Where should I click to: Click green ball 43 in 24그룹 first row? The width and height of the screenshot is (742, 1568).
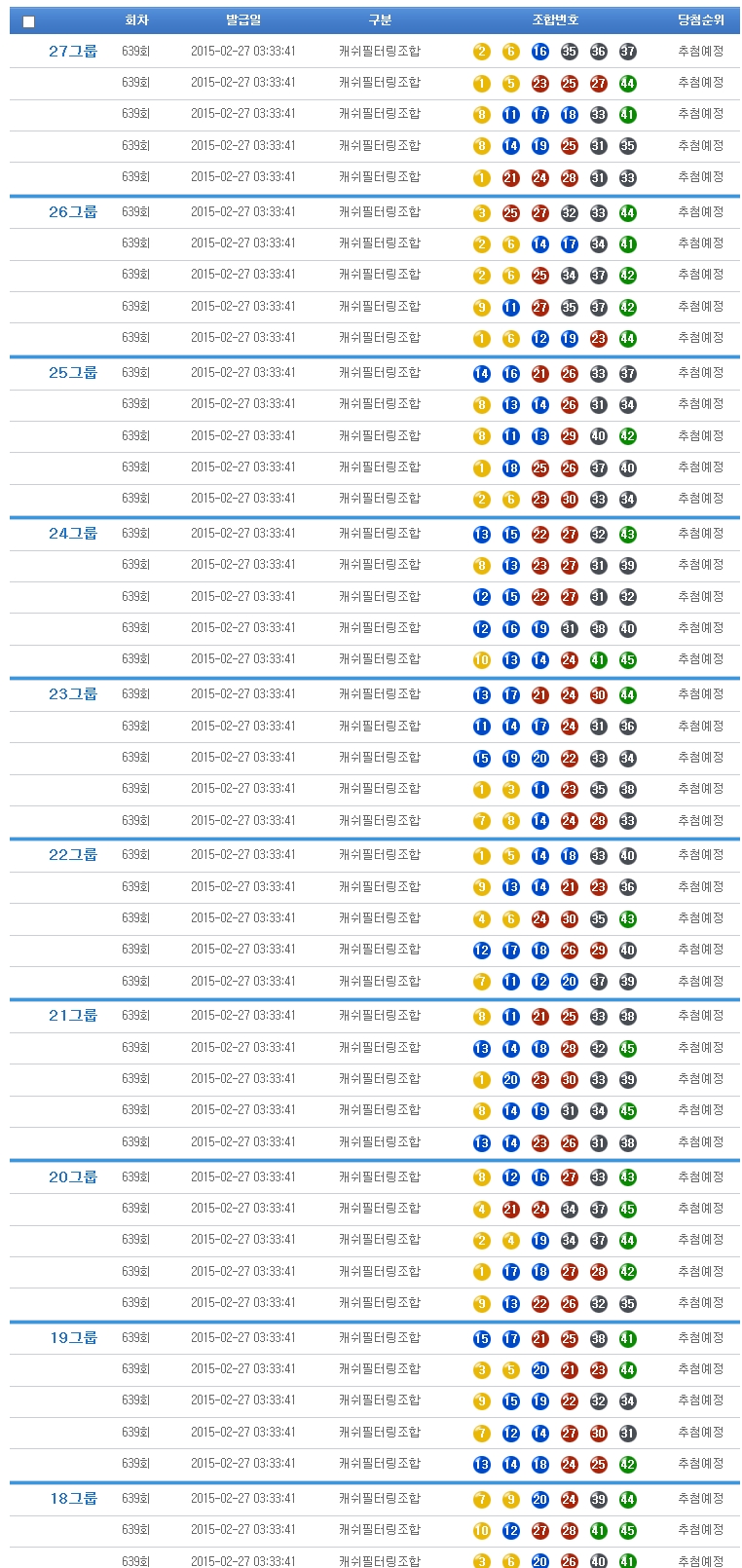click(627, 534)
